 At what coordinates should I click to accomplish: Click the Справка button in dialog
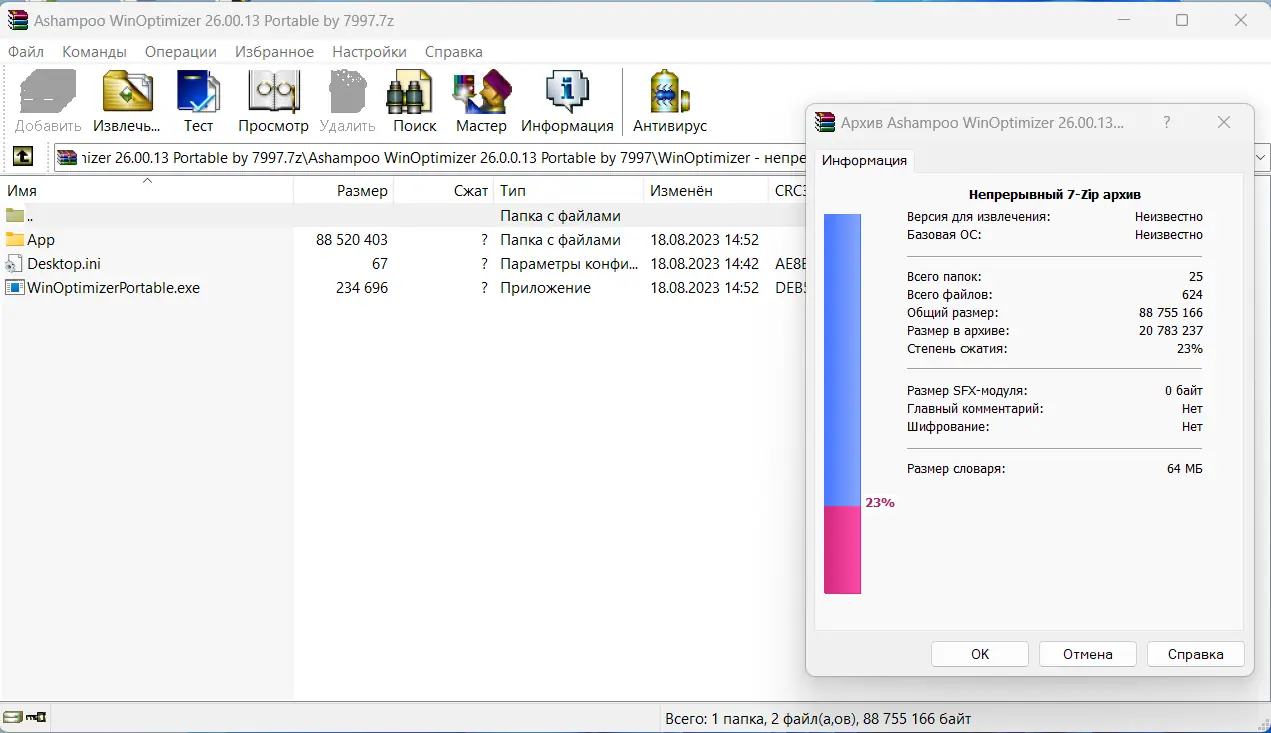tap(1196, 654)
